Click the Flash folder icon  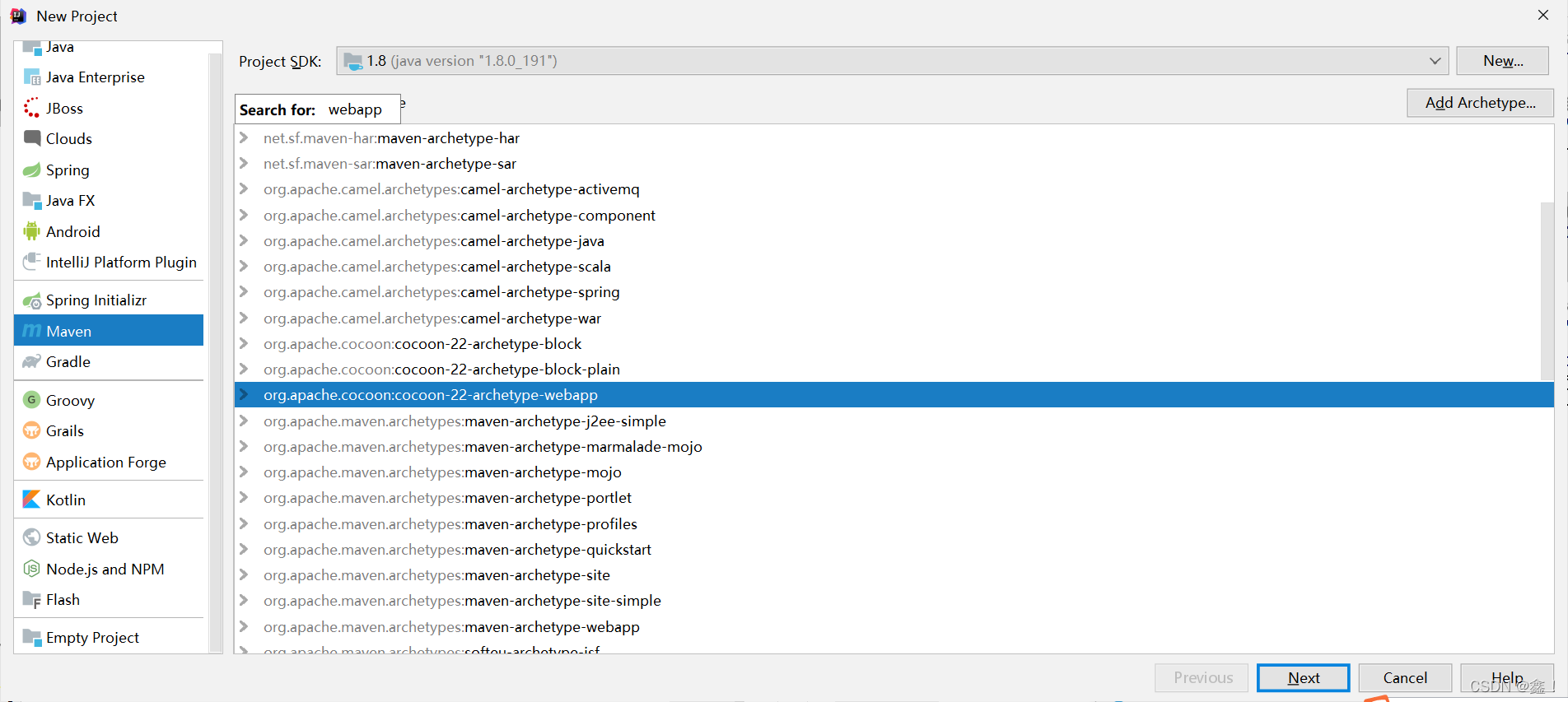pyautogui.click(x=32, y=599)
